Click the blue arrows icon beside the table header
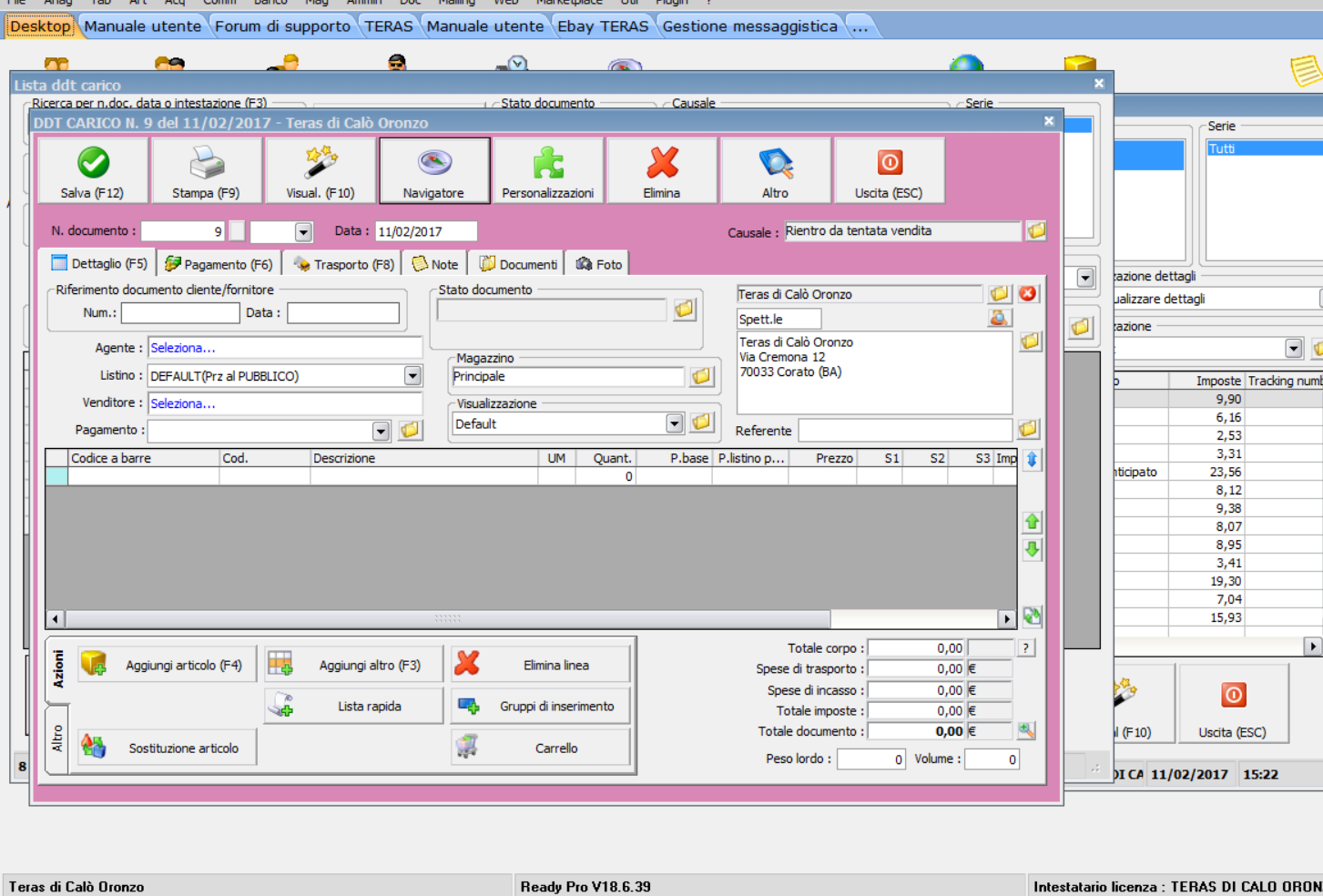 [1032, 460]
